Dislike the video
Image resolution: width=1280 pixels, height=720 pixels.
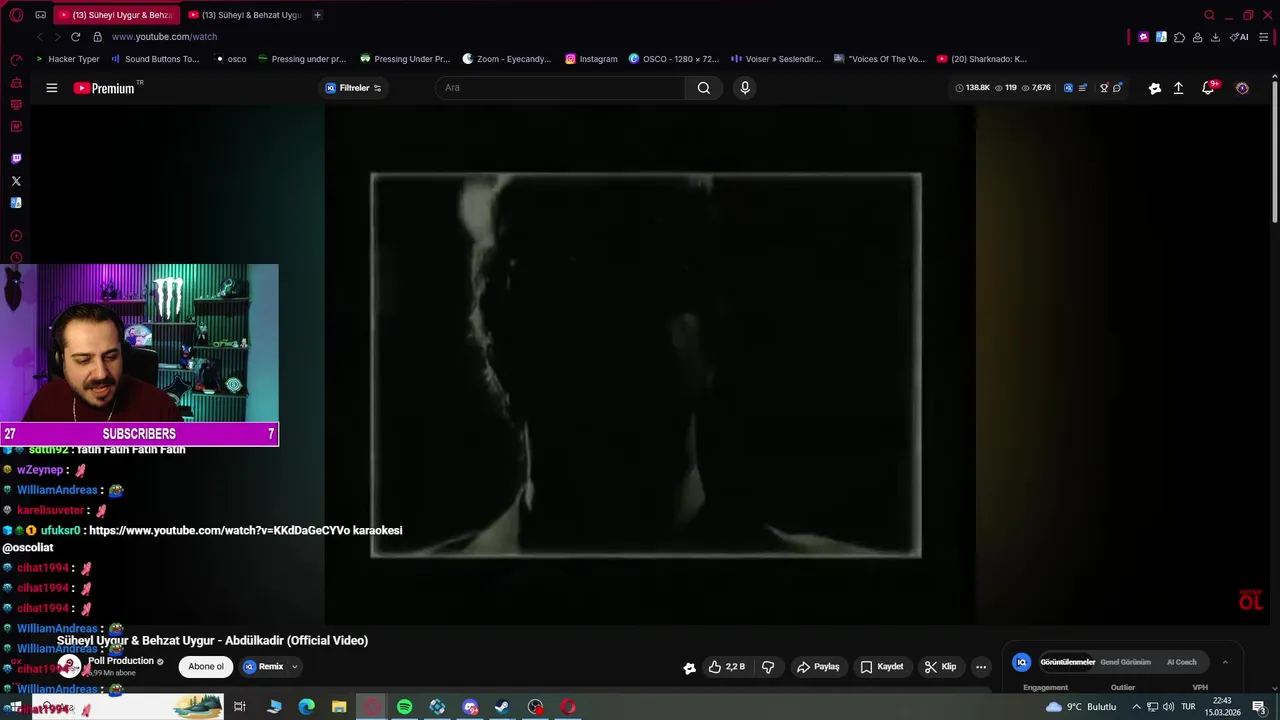(768, 667)
